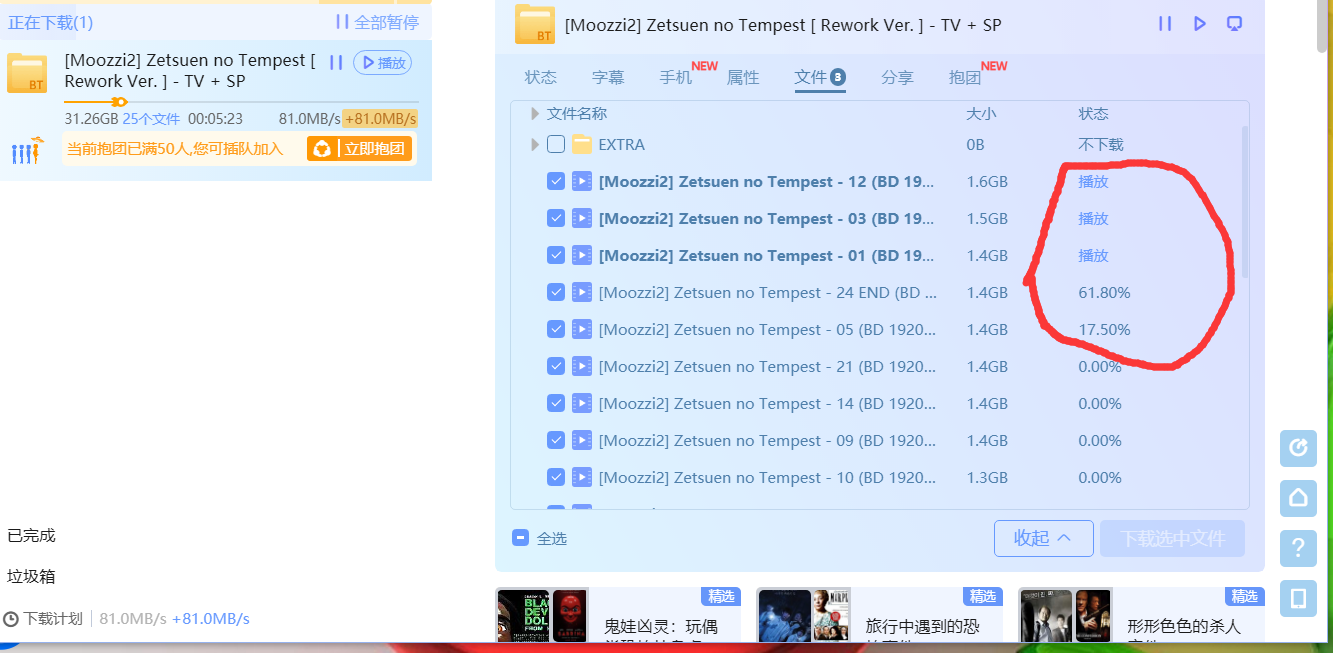The height and width of the screenshot is (653, 1333).
Task: Toggle the 全选 select-all checkbox
Action: click(520, 538)
